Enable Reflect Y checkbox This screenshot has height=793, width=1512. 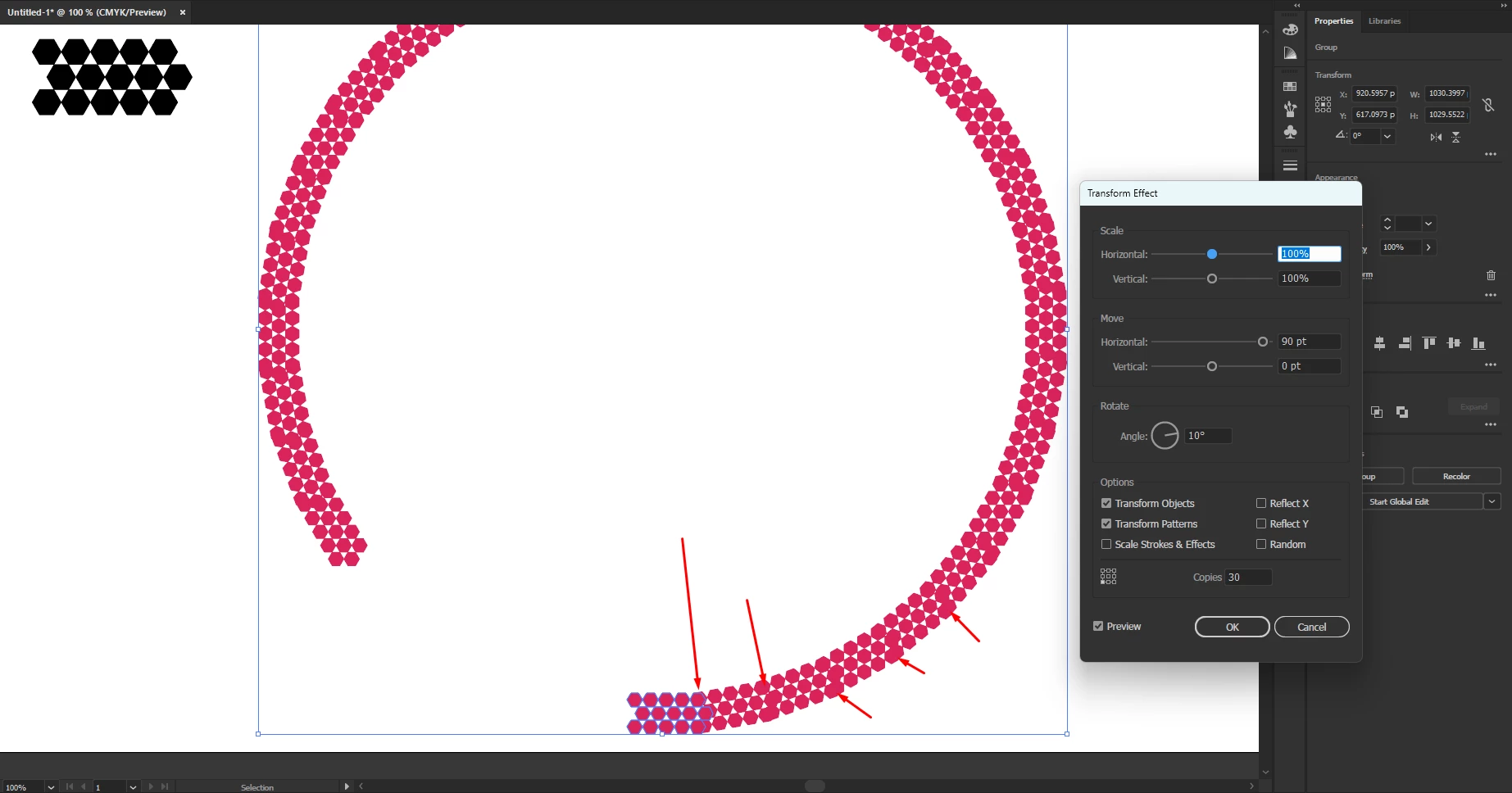tap(1261, 523)
